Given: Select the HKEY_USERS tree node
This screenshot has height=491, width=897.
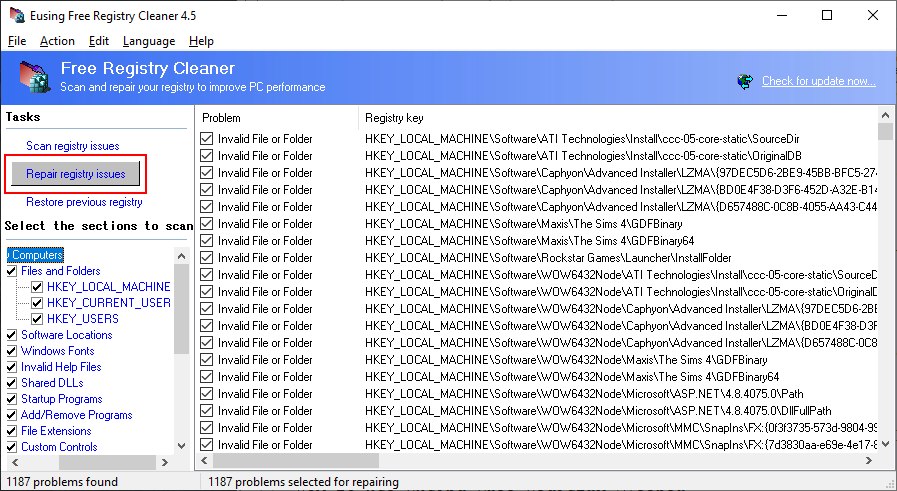Looking at the screenshot, I should tap(82, 319).
